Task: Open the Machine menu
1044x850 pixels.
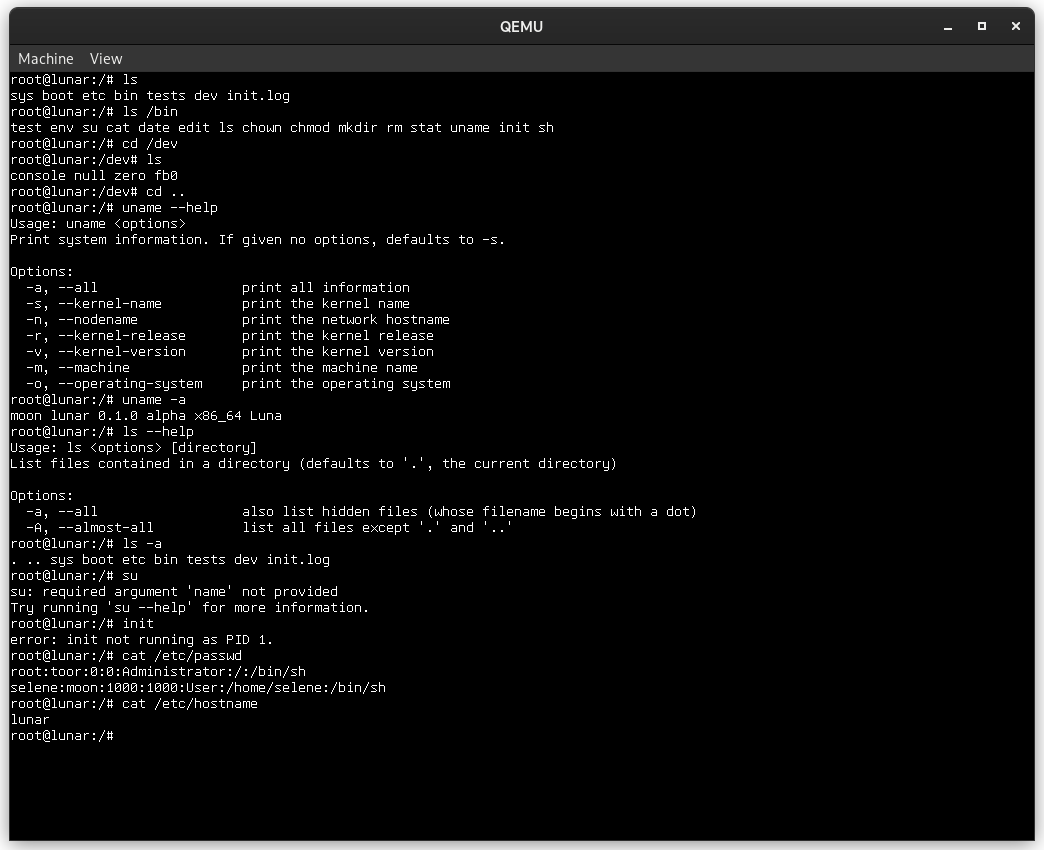Action: pos(45,59)
